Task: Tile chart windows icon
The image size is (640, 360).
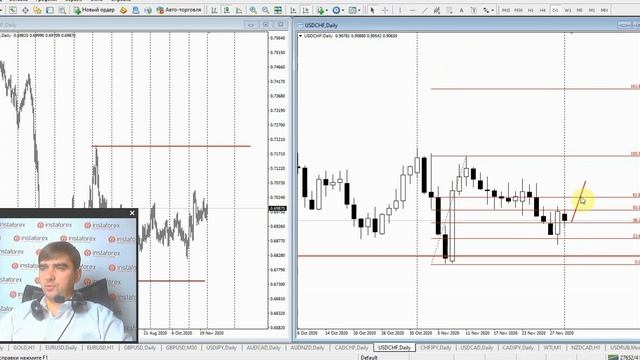Action: [x=278, y=10]
